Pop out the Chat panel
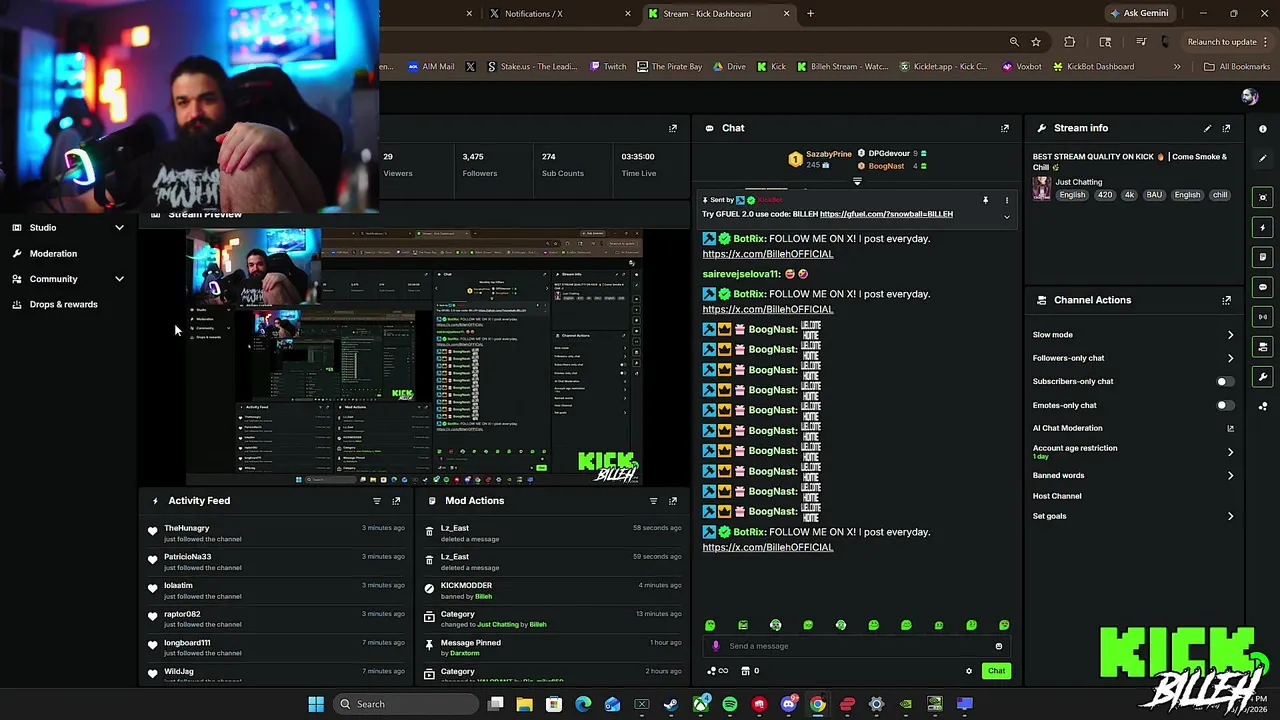This screenshot has width=1280, height=720. click(x=1005, y=128)
